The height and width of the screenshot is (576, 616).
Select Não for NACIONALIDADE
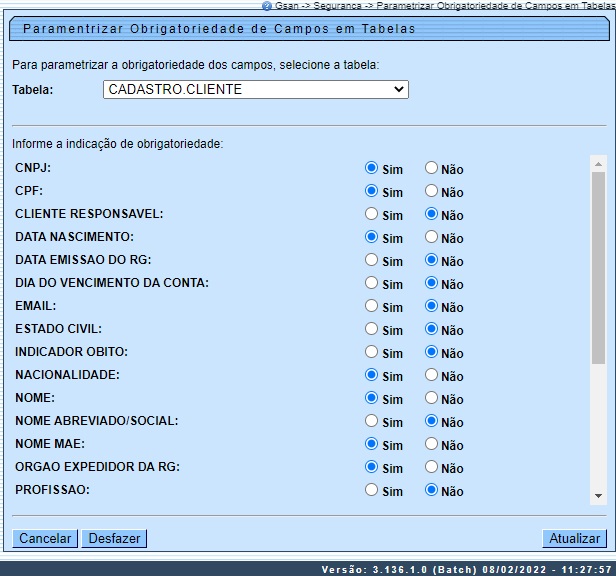tap(432, 375)
